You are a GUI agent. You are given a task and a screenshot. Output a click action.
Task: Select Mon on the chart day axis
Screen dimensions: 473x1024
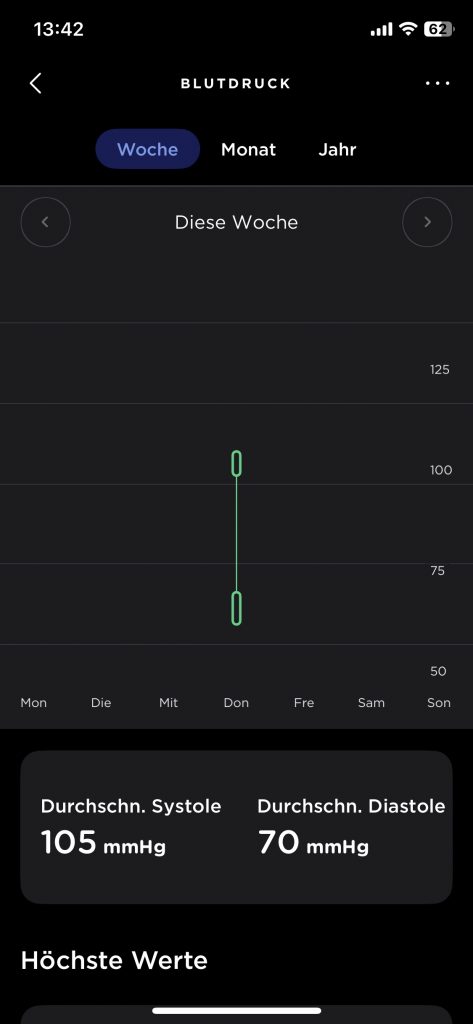point(34,703)
